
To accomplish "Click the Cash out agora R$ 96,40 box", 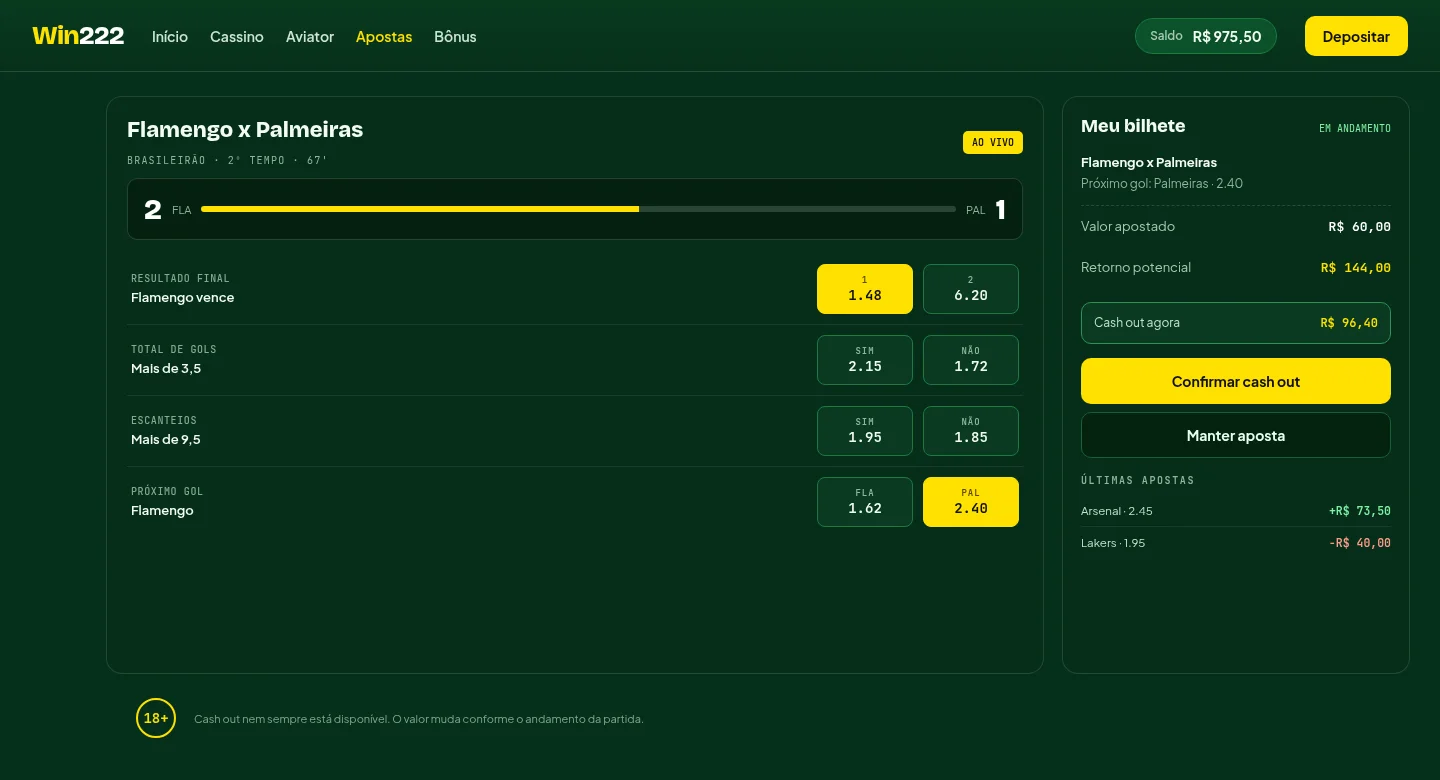I will click(x=1236, y=323).
